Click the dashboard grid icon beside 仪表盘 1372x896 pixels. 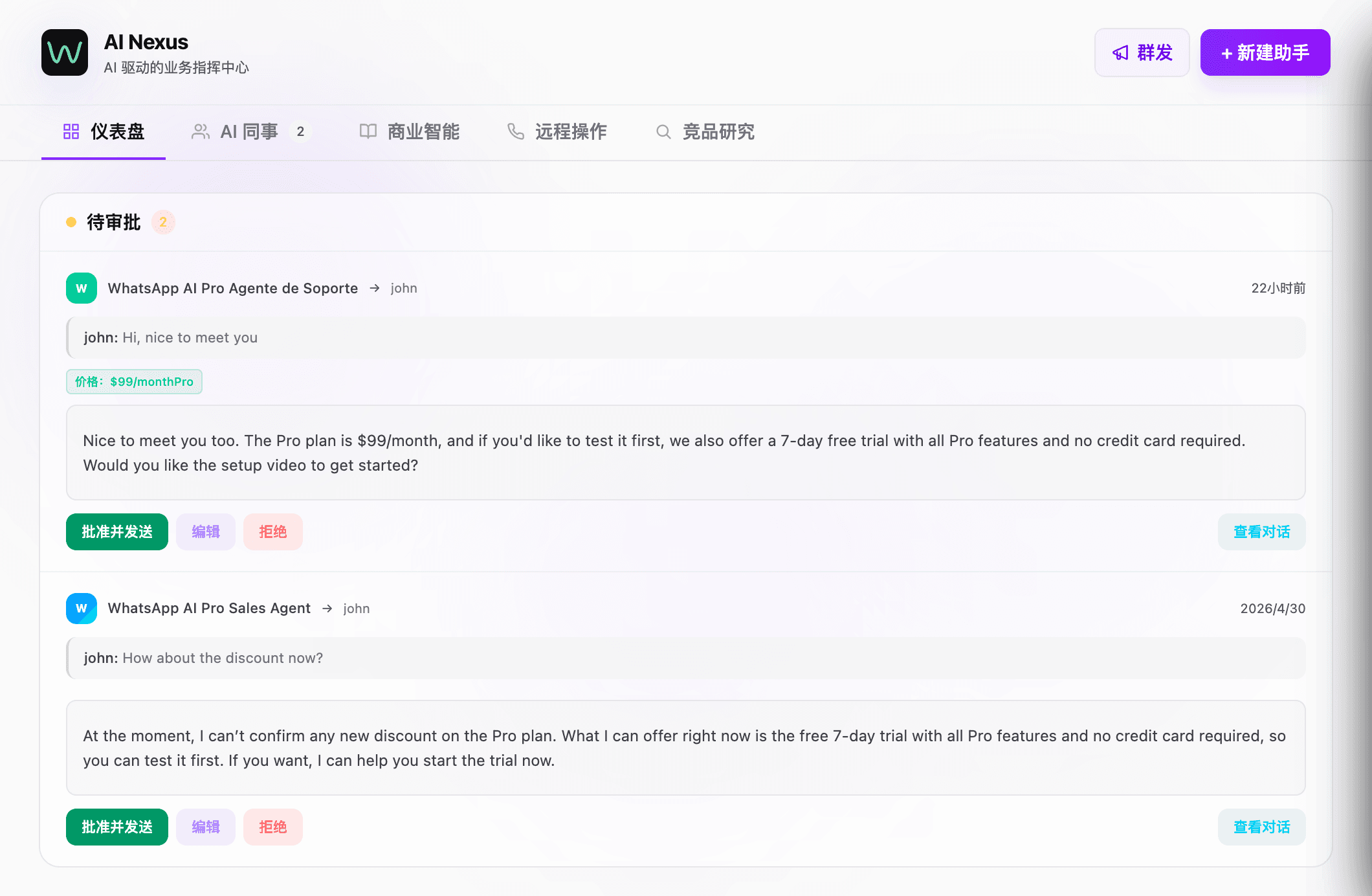point(71,131)
